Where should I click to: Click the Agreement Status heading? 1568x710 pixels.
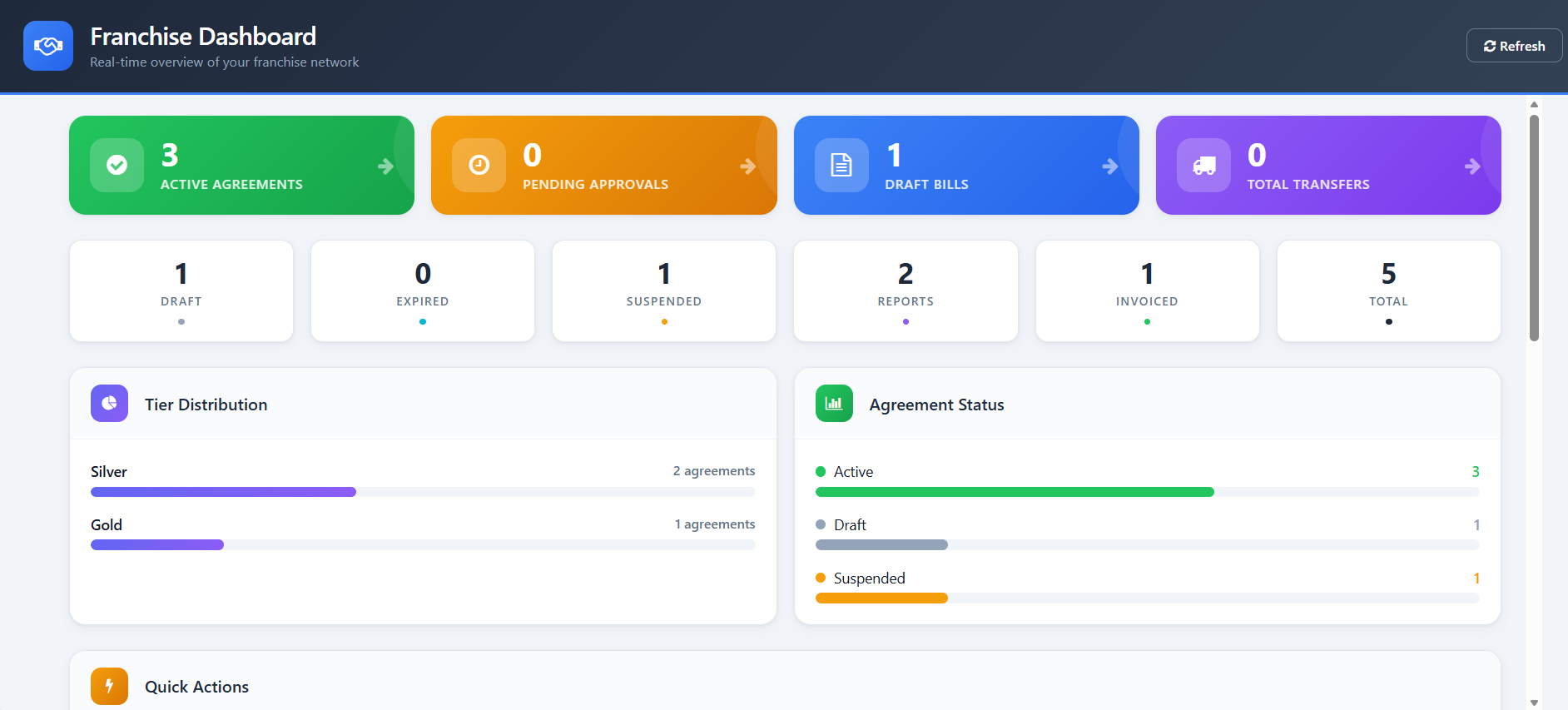pyautogui.click(x=936, y=405)
